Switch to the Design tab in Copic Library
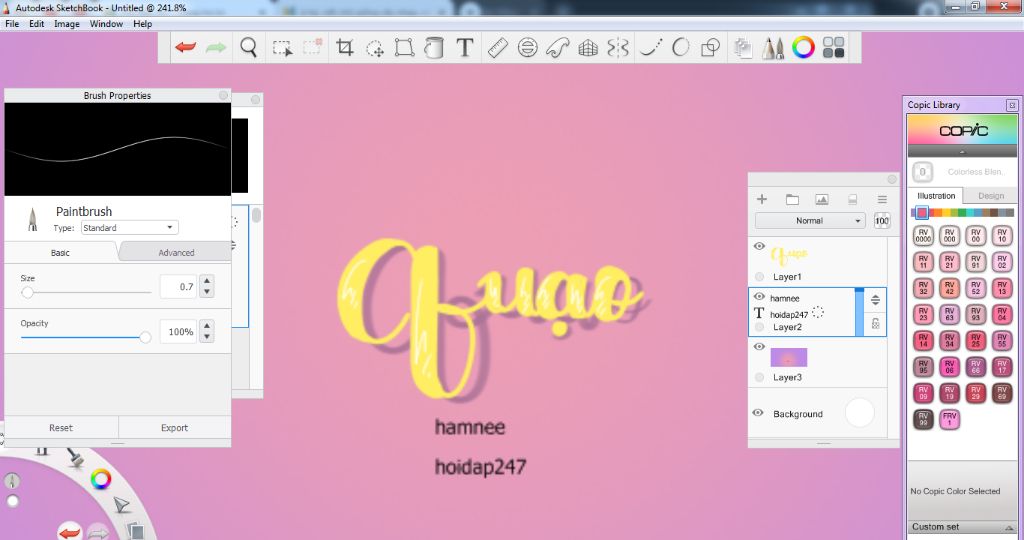The image size is (1024, 540). [991, 196]
